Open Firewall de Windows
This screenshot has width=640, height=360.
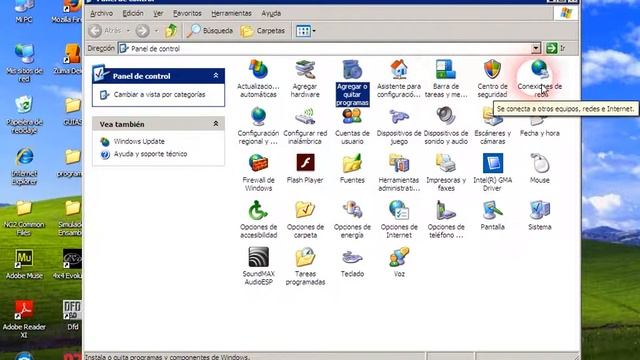[x=258, y=173]
